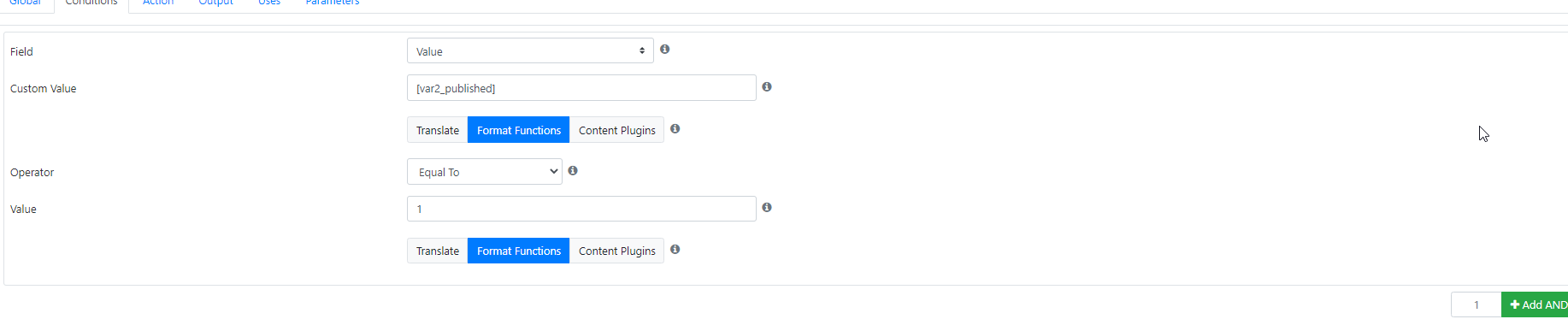This screenshot has width=1568, height=331.
Task: Switch to the Parameters tab
Action: tap(333, 3)
